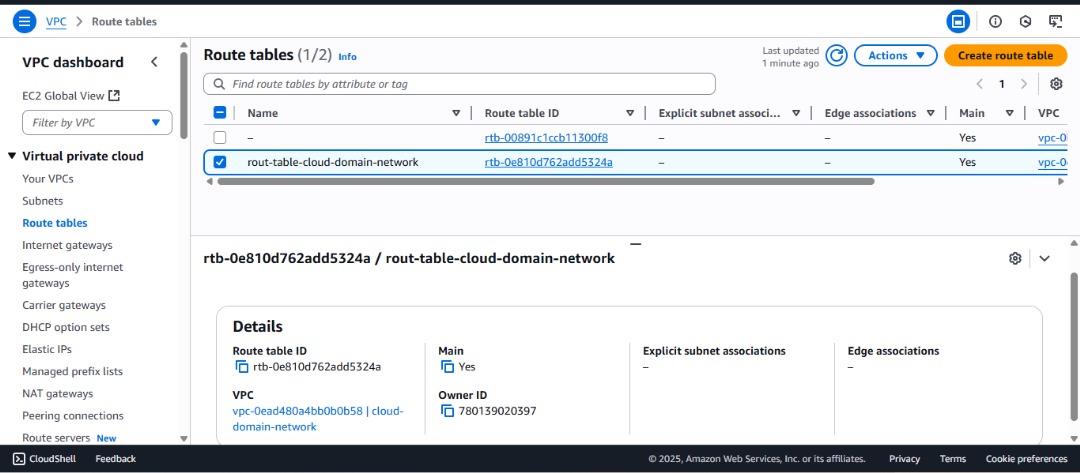Copy the Main value Yes

[x=448, y=366]
